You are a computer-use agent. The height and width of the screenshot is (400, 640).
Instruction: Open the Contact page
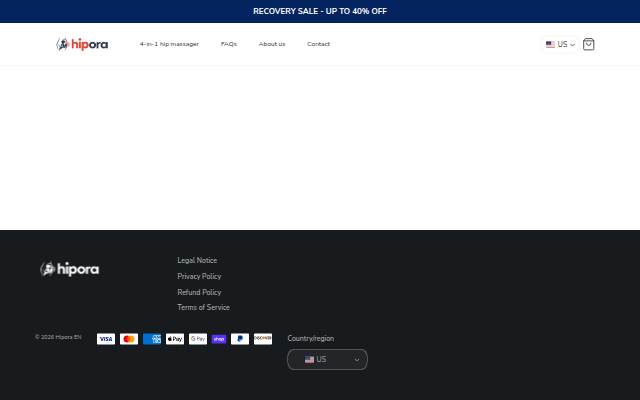pos(318,44)
